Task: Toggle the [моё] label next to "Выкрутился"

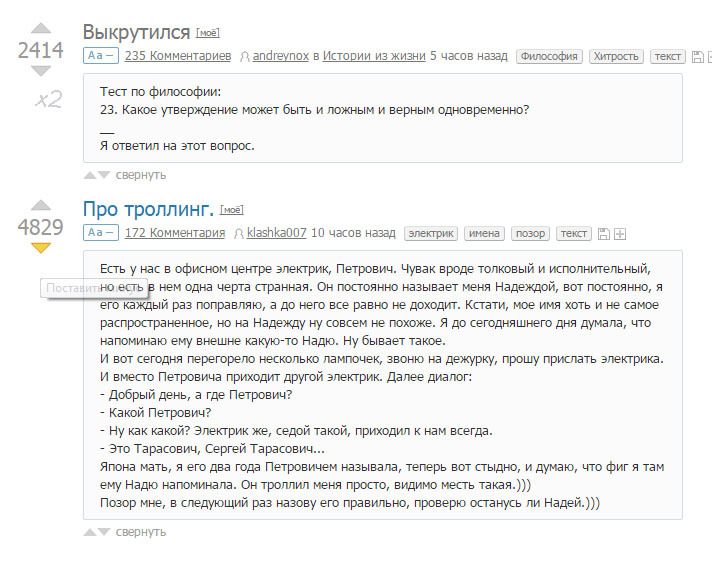Action: tap(209, 33)
